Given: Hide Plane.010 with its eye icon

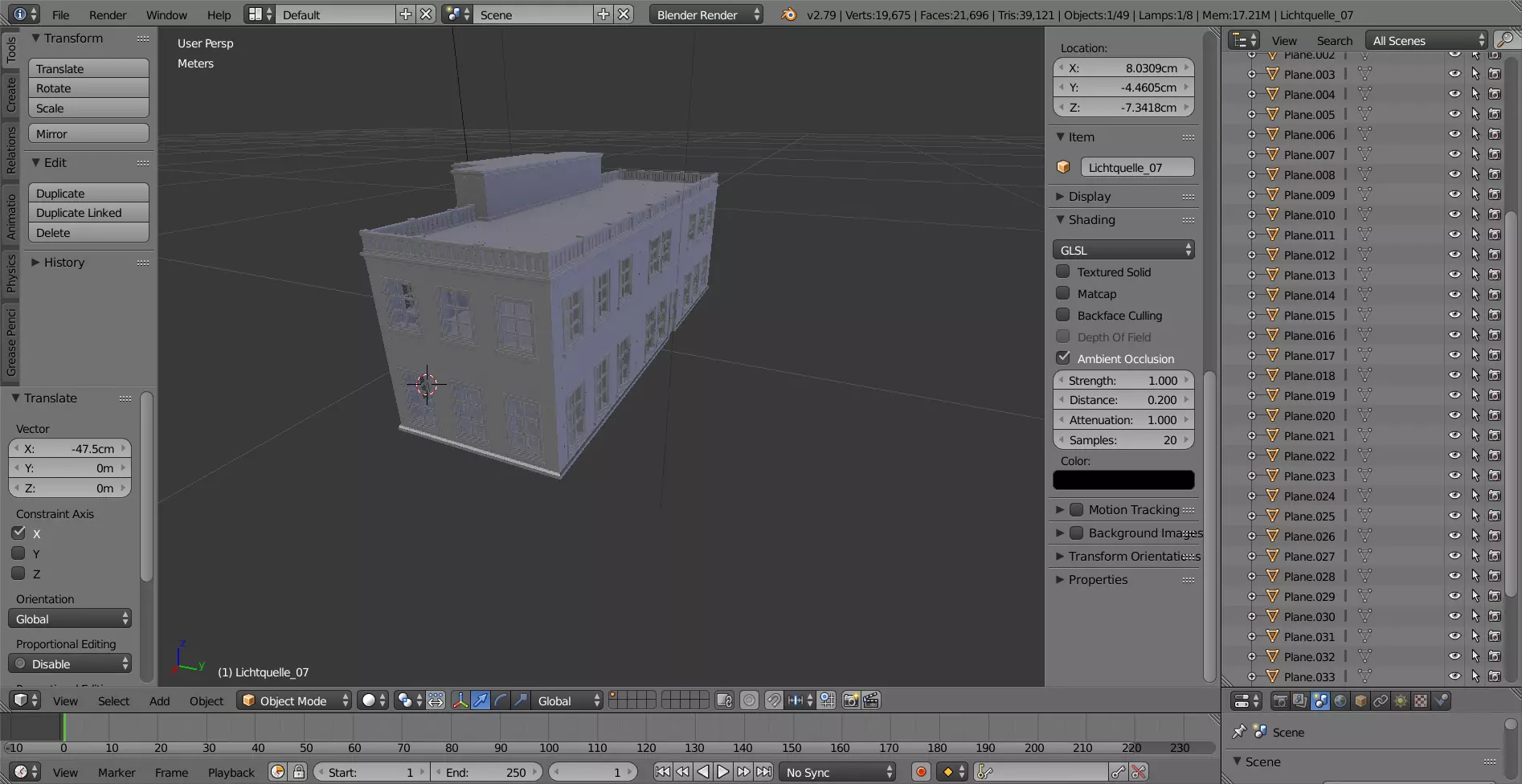Looking at the screenshot, I should click(x=1454, y=214).
